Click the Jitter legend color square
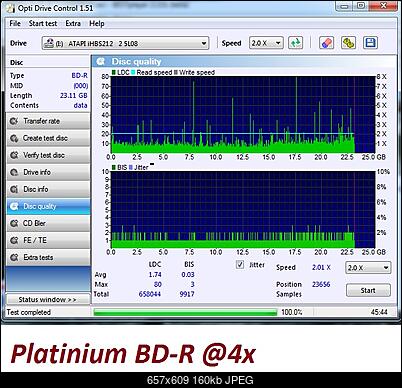Screen dimensions: 402x388 click(131, 167)
